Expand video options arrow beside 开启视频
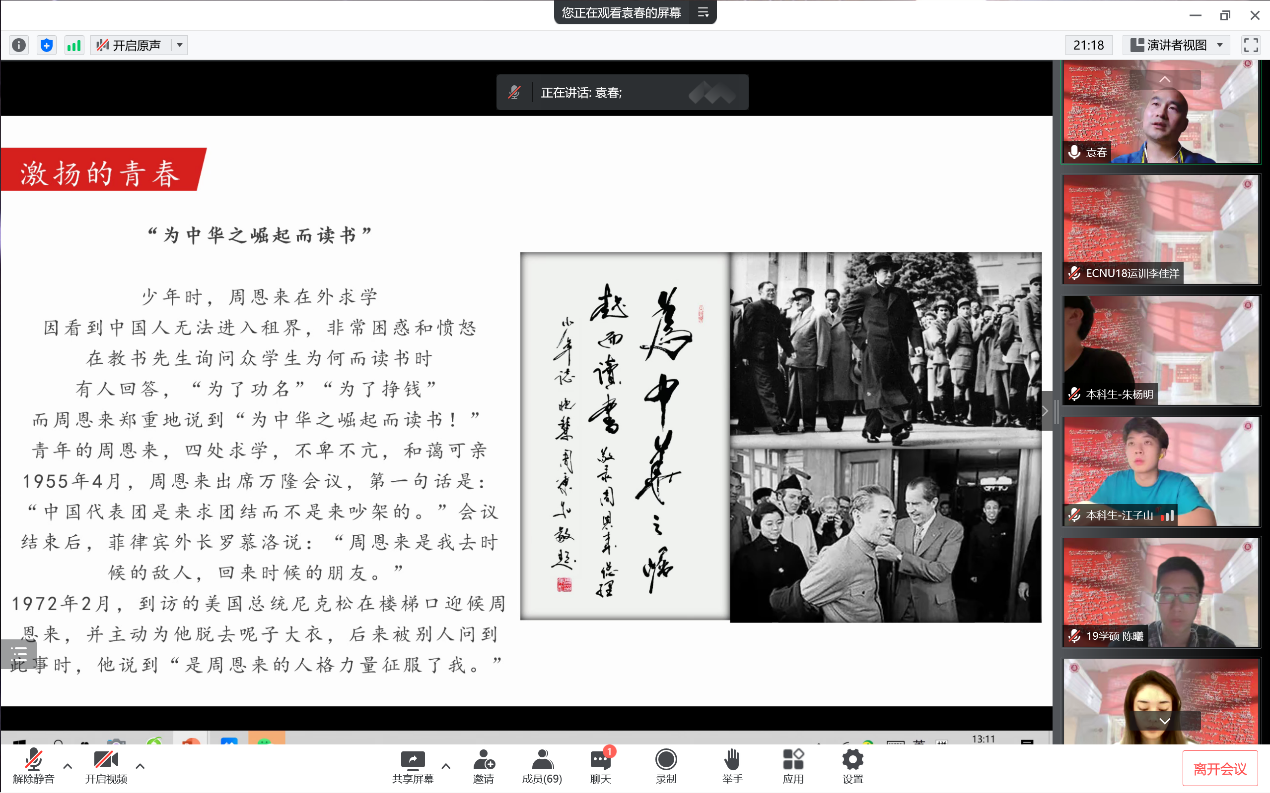 [x=140, y=767]
